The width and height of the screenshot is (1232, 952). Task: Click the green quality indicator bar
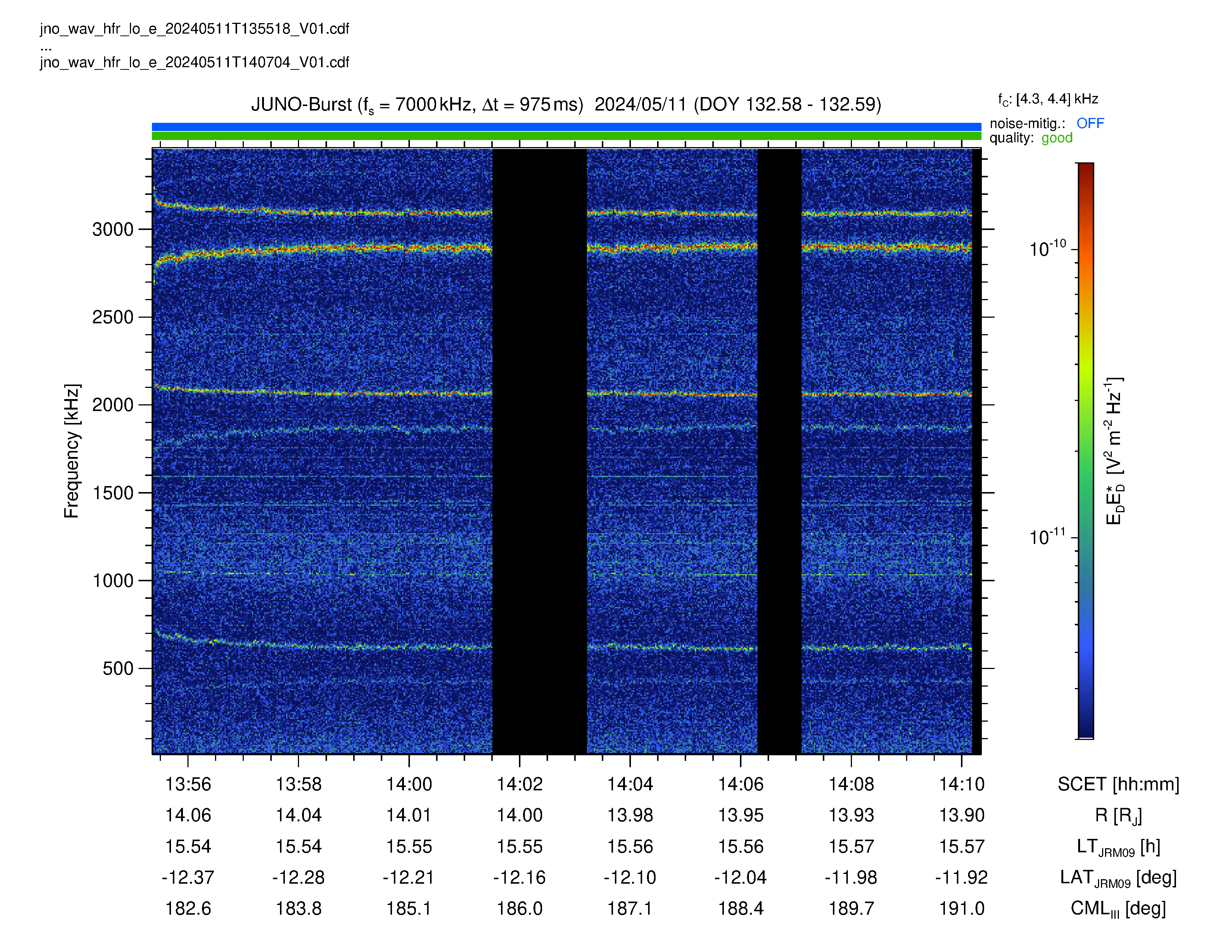pos(566,136)
